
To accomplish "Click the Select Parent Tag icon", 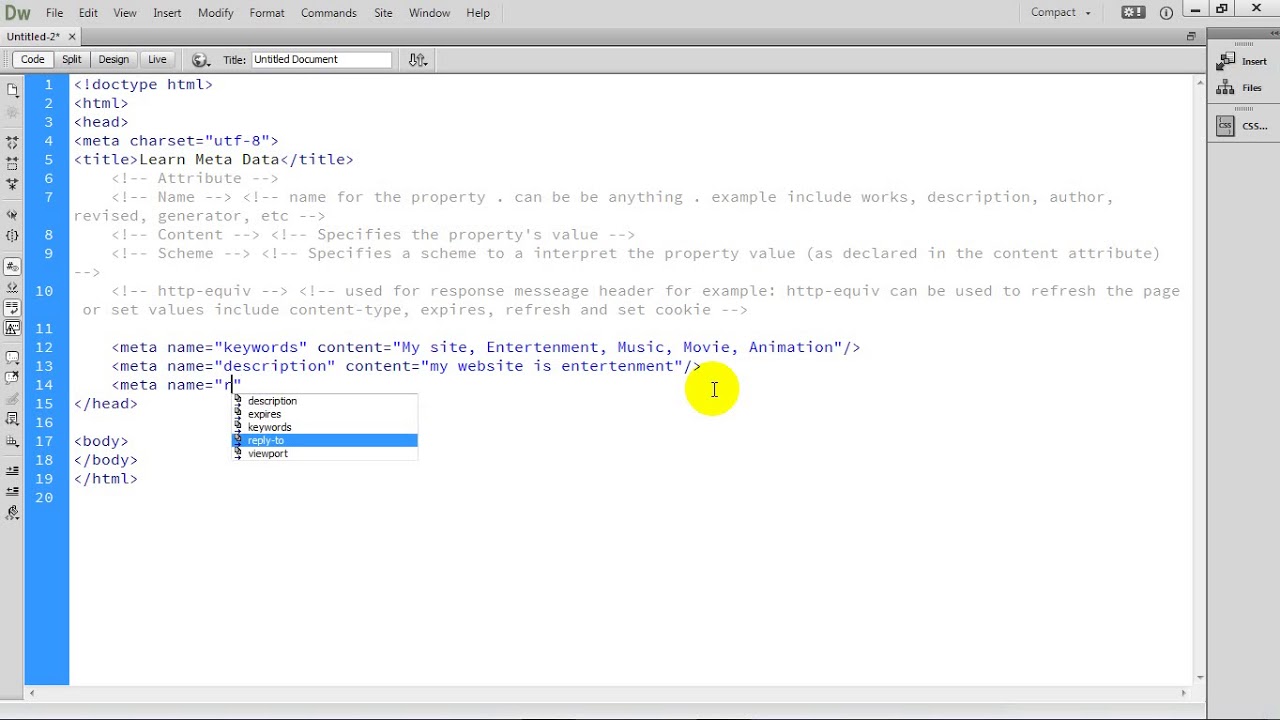I will pos(12,214).
